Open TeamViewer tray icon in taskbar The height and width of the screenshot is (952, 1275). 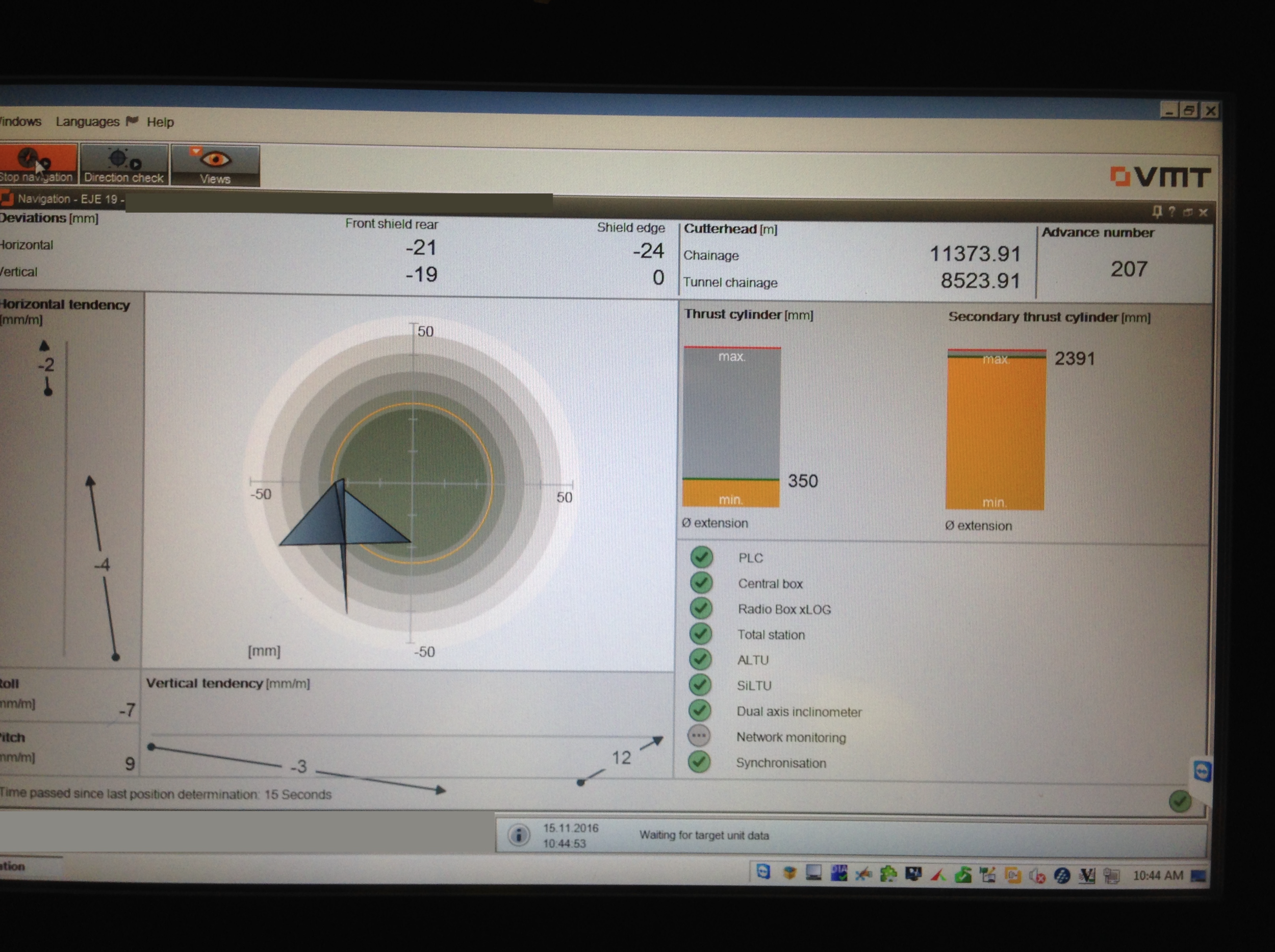click(764, 872)
